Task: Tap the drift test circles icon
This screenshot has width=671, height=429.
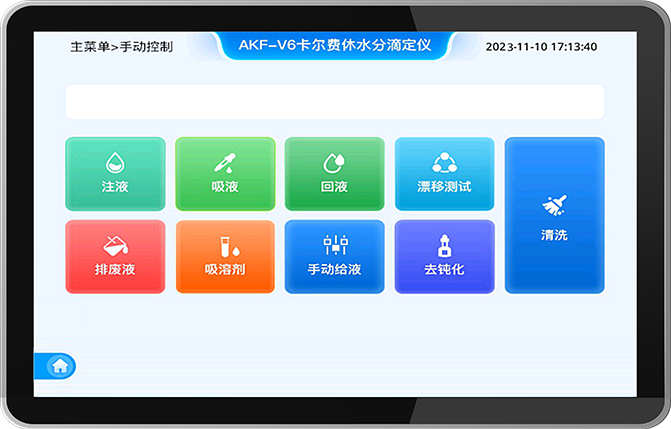Action: click(444, 162)
